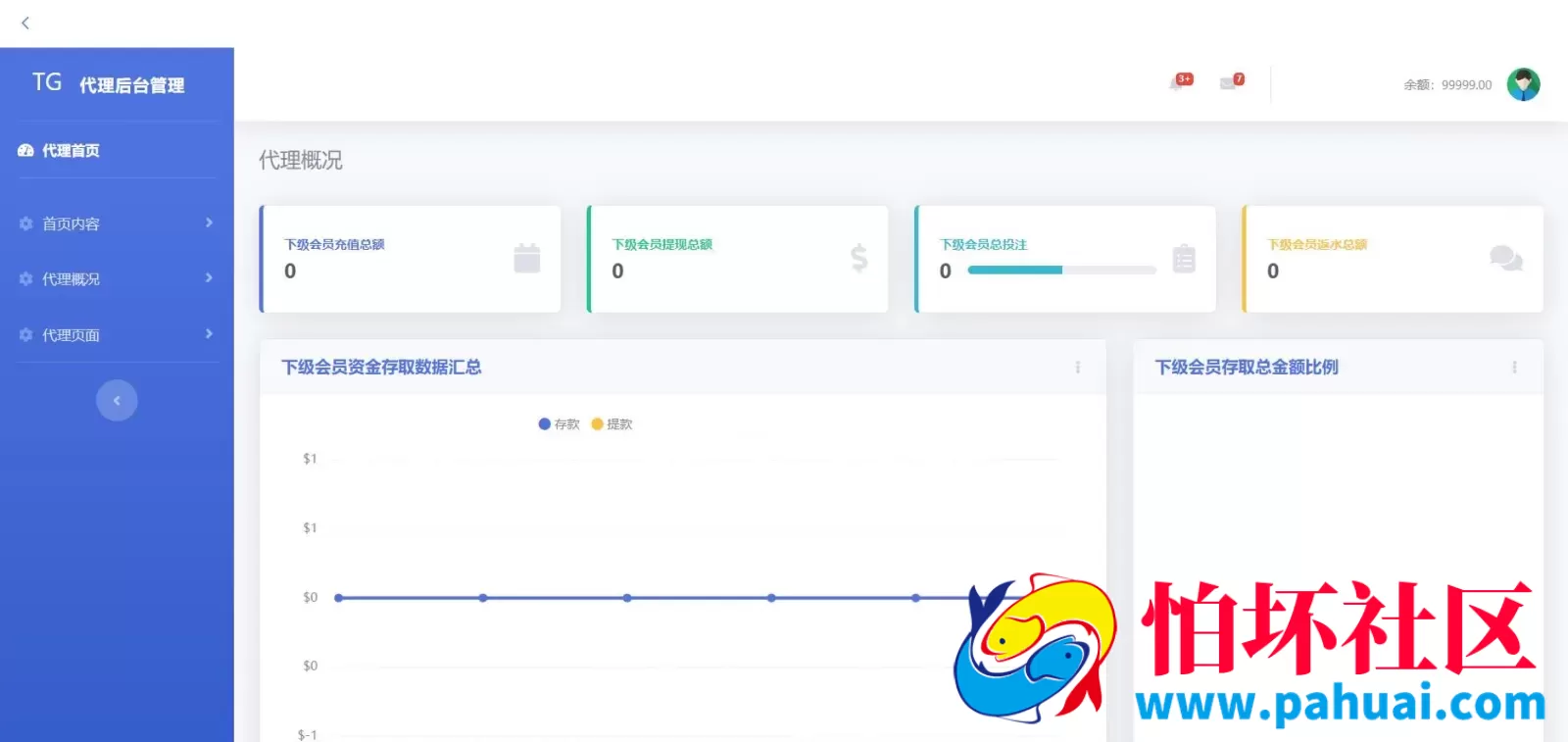This screenshot has width=1568, height=742.
Task: Click the 下级会员充值总额 label
Action: click(x=334, y=245)
